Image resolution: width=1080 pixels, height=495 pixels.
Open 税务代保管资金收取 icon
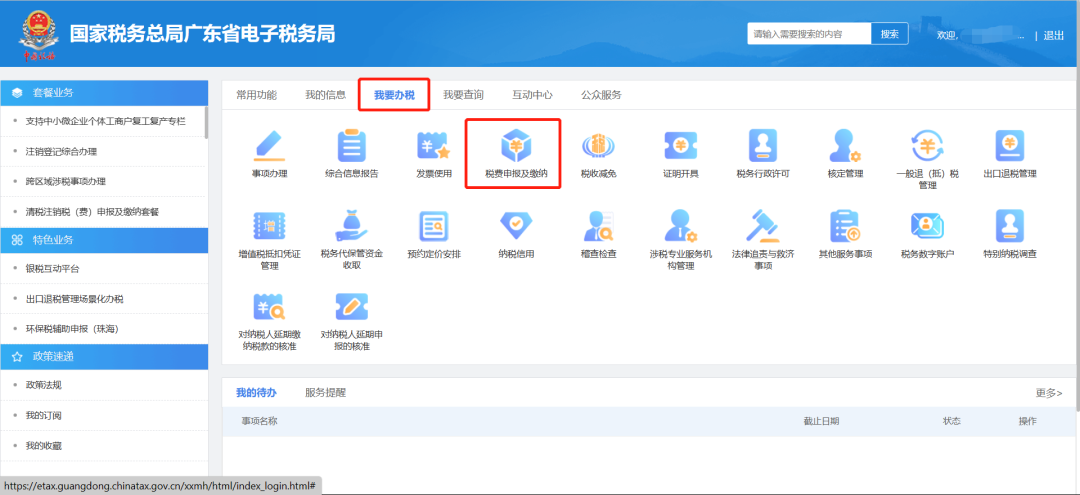pos(352,227)
